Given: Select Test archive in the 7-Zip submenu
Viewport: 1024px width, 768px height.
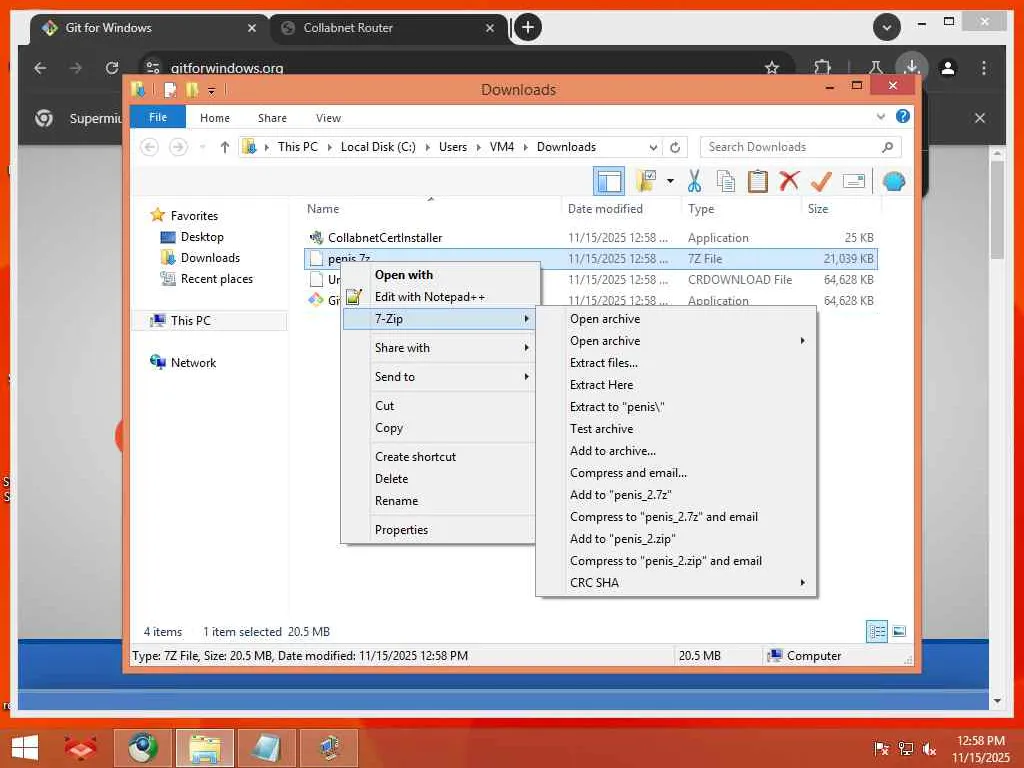Looking at the screenshot, I should click(676, 428).
